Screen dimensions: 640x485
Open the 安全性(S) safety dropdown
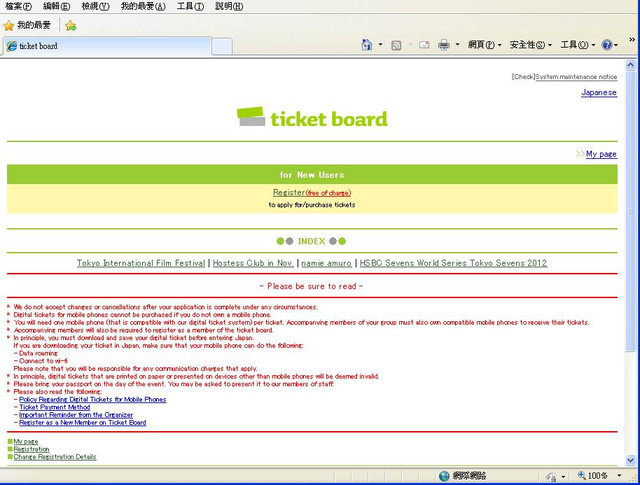(530, 44)
